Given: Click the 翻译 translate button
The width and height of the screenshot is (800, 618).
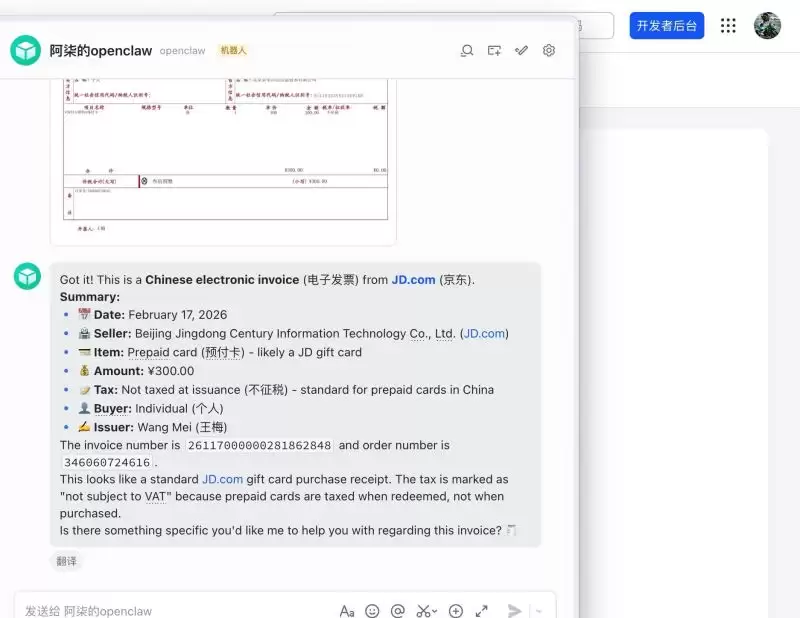Looking at the screenshot, I should click(66, 561).
